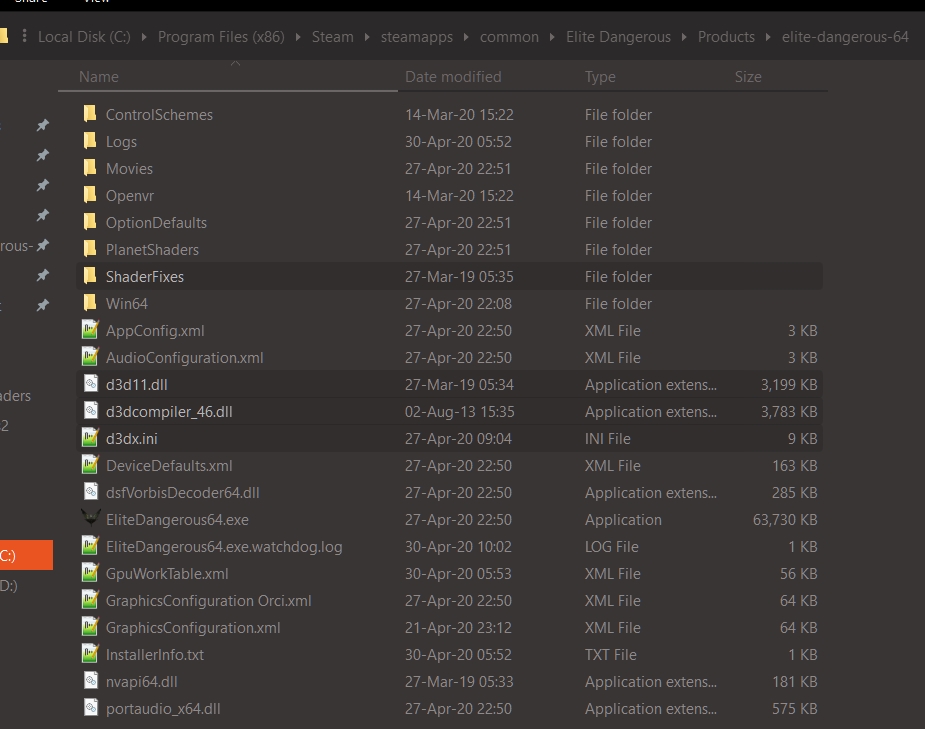Select the GraphicsConfiguration.xml file name

[193, 628]
